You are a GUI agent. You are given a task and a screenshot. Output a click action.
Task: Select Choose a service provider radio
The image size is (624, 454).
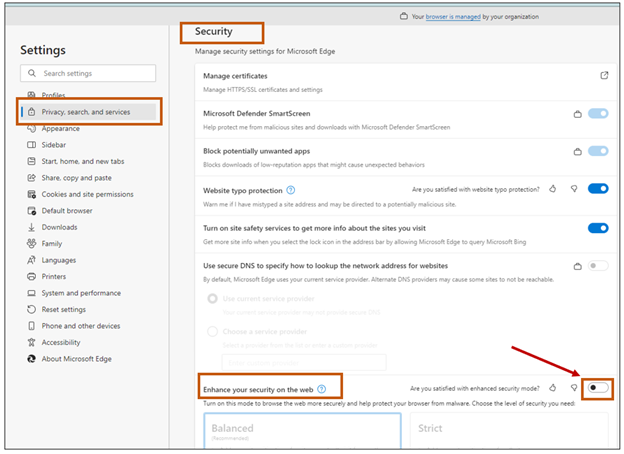coord(213,331)
